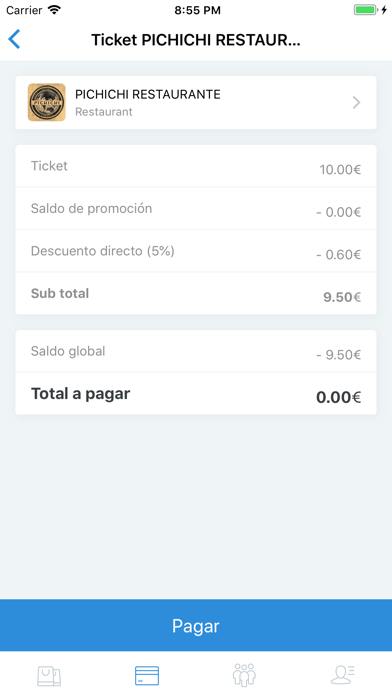Tap the battery indicator icon
The height and width of the screenshot is (696, 392).
[x=367, y=10]
